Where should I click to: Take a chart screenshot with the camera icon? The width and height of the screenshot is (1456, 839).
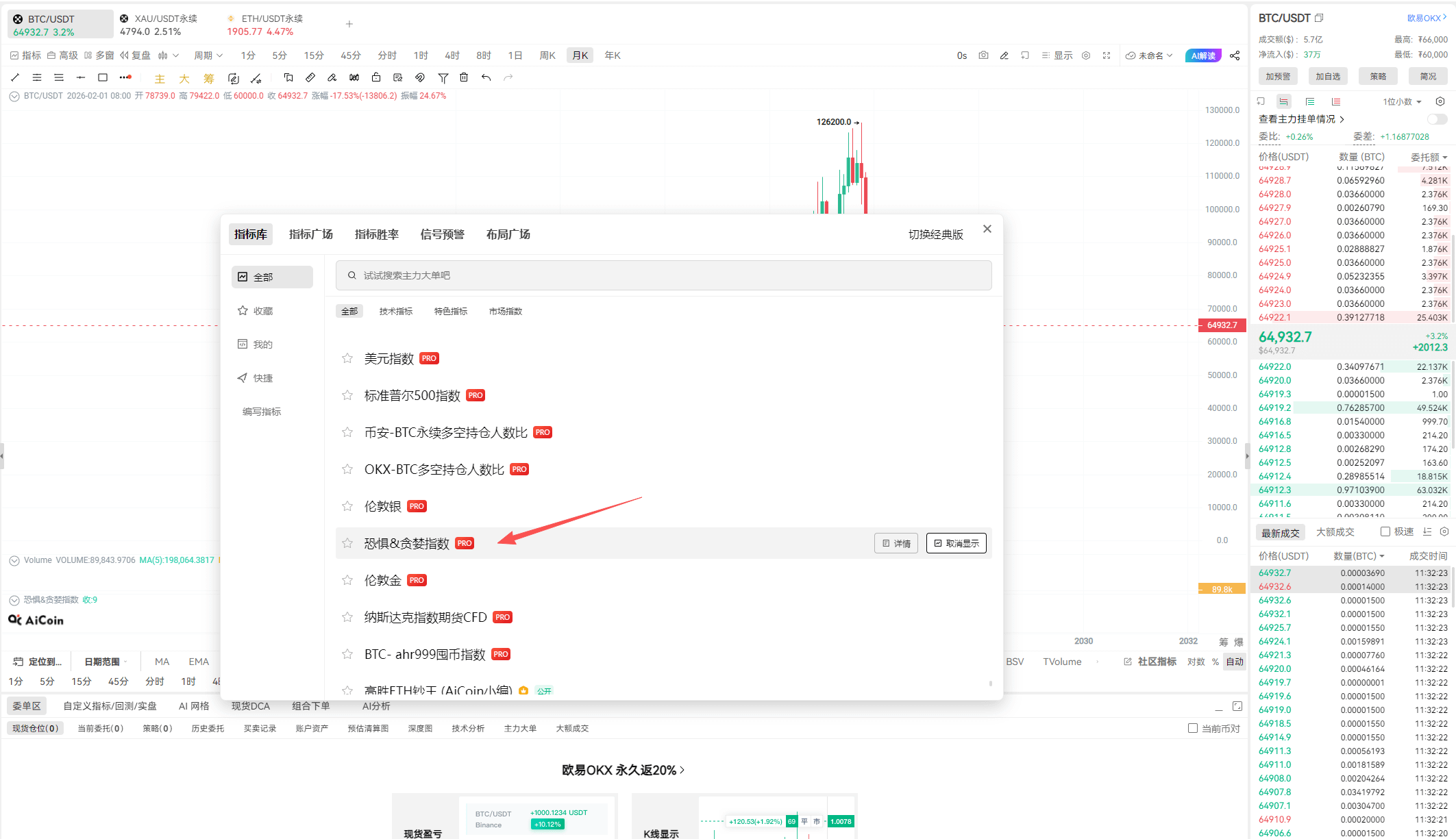point(983,55)
